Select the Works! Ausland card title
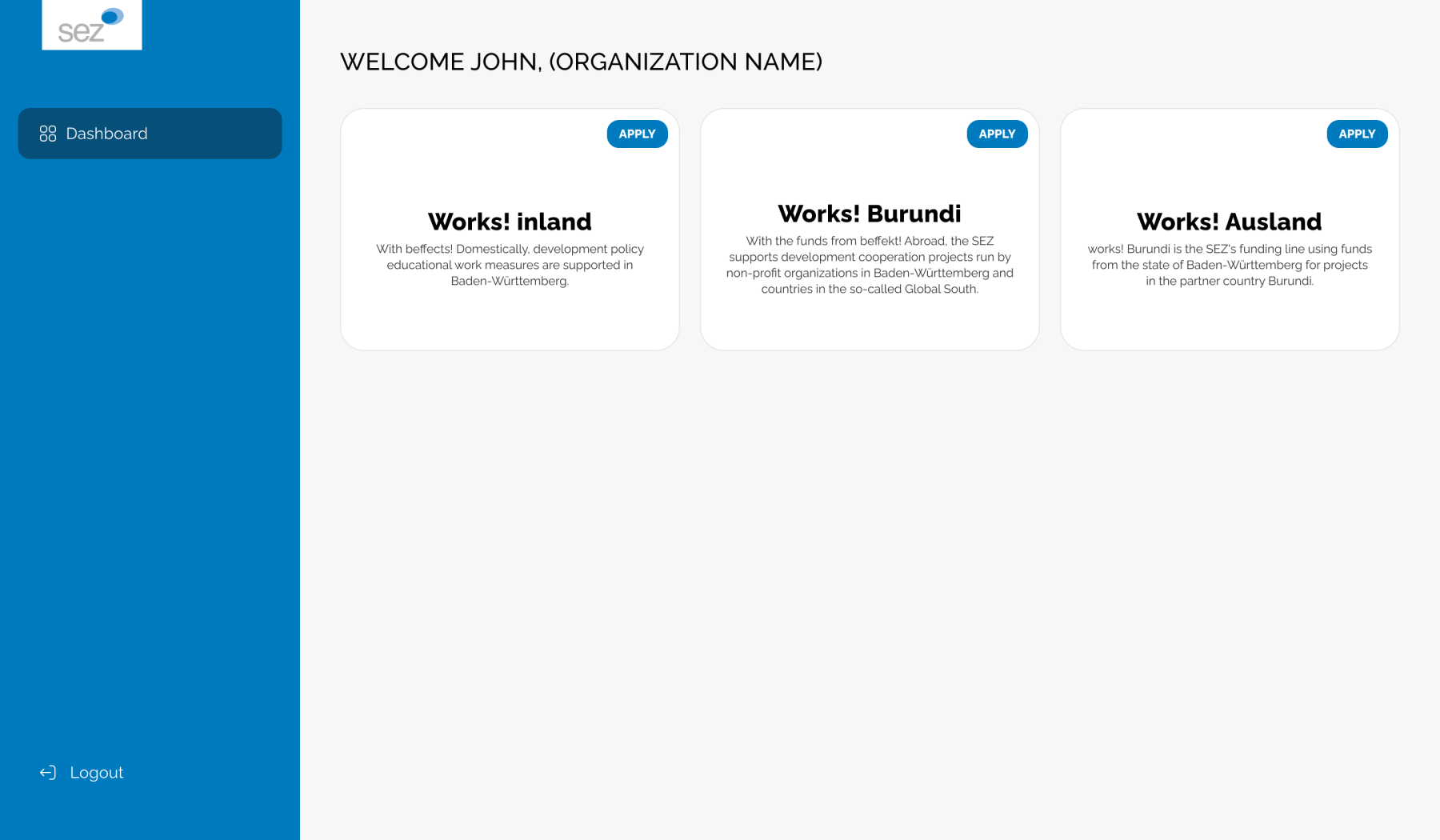Screen dimensions: 1440x840 pyautogui.click(x=1230, y=222)
